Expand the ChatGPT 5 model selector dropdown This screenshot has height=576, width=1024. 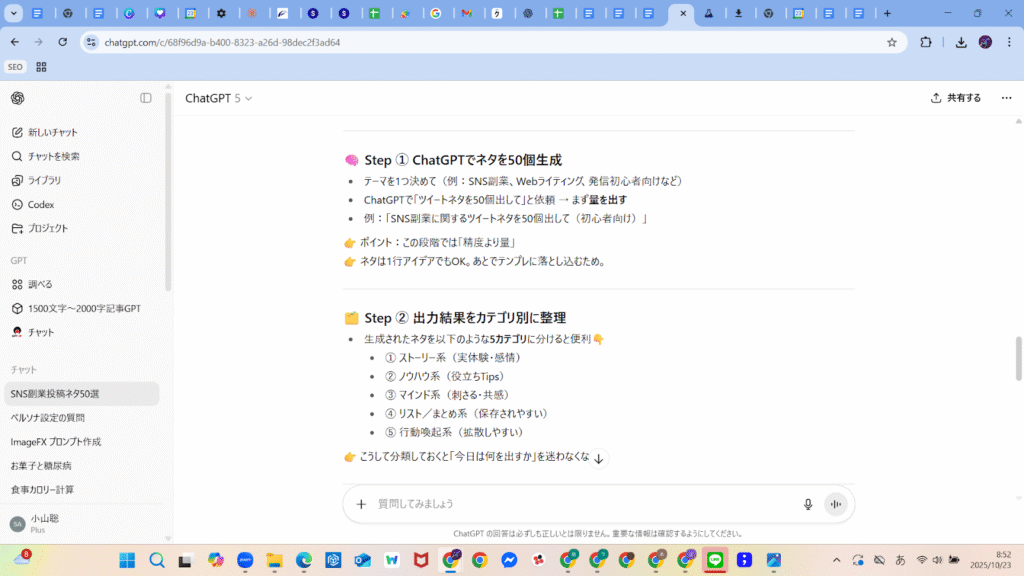(x=219, y=98)
